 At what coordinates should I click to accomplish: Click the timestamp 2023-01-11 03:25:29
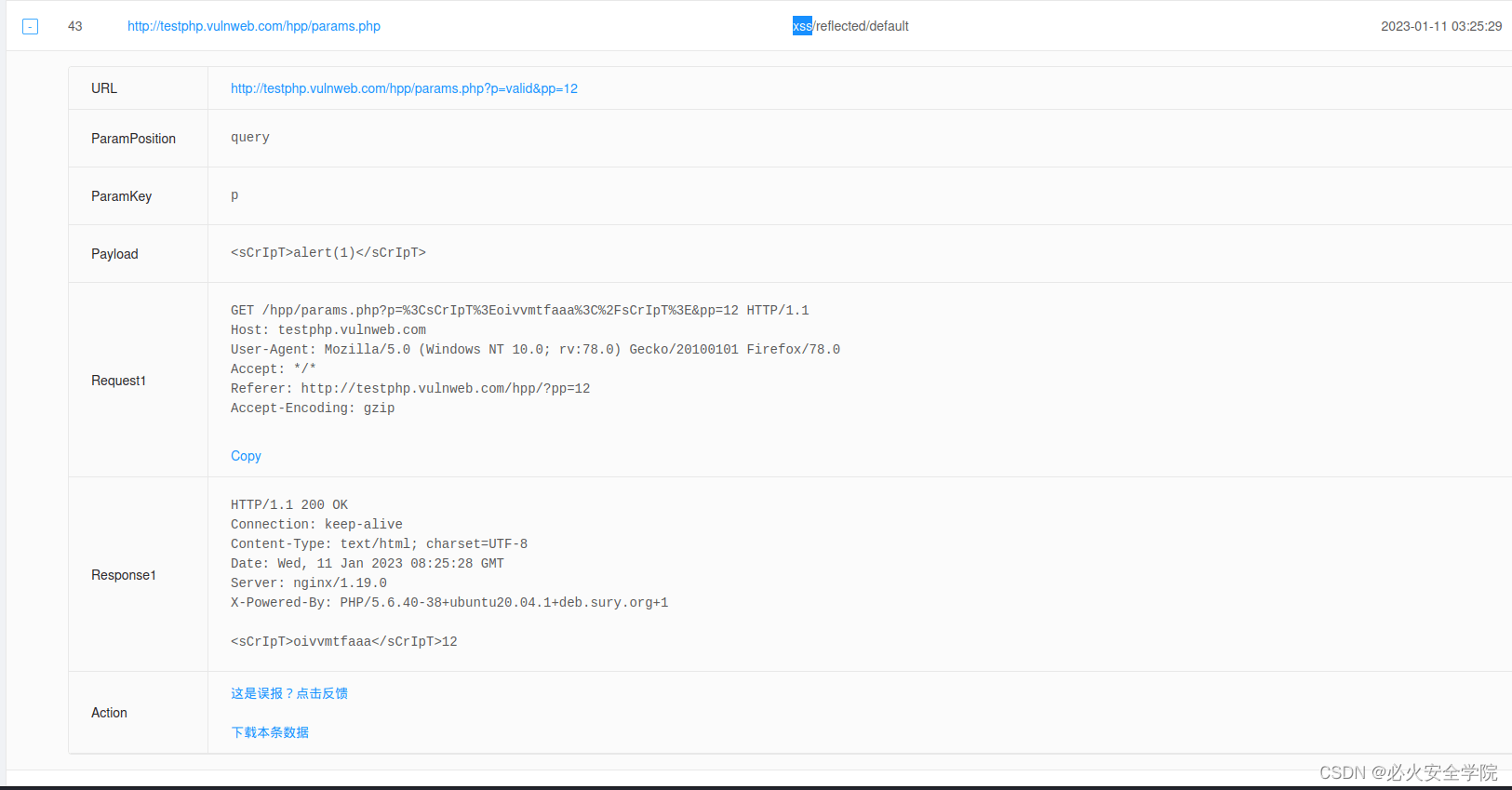coord(1441,26)
